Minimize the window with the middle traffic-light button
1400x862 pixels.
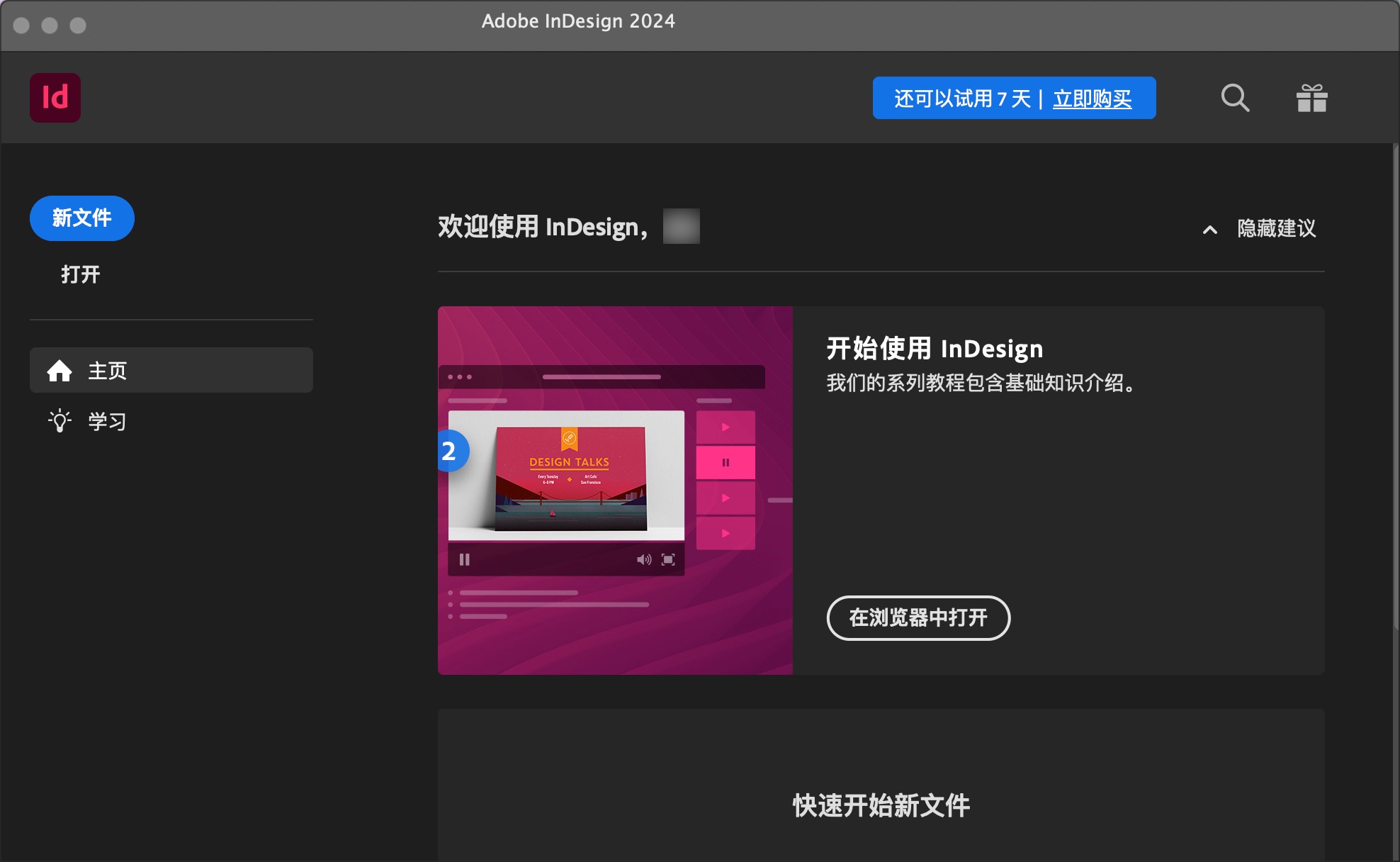50,26
